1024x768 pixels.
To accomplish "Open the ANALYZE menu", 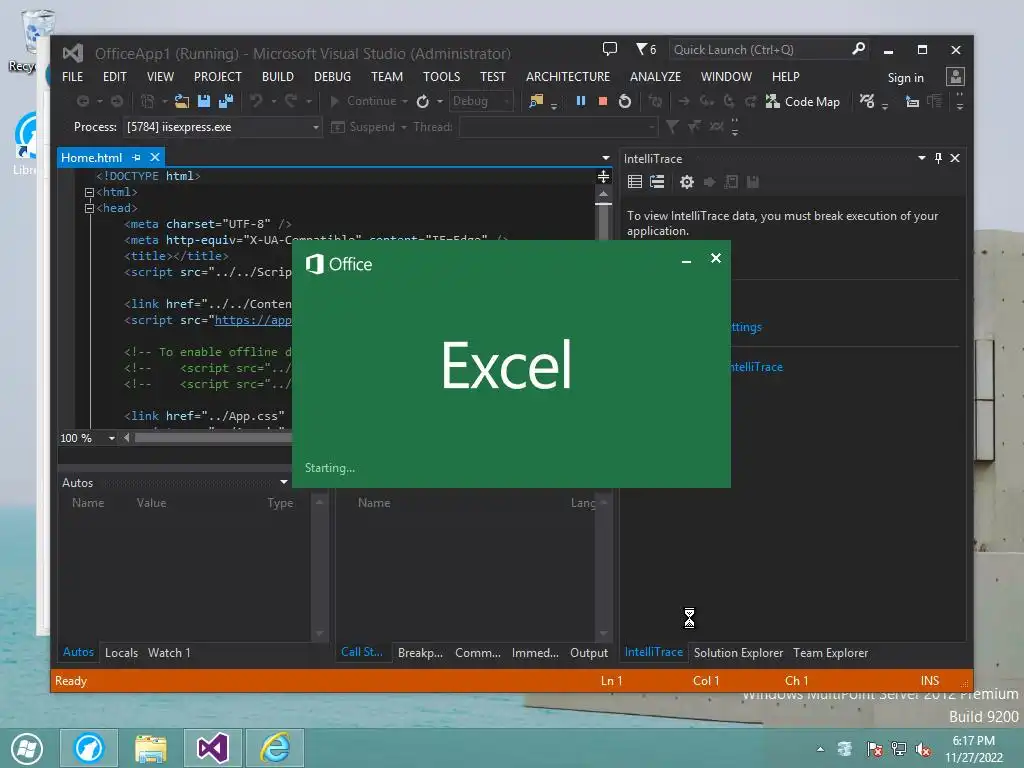I will click(655, 77).
